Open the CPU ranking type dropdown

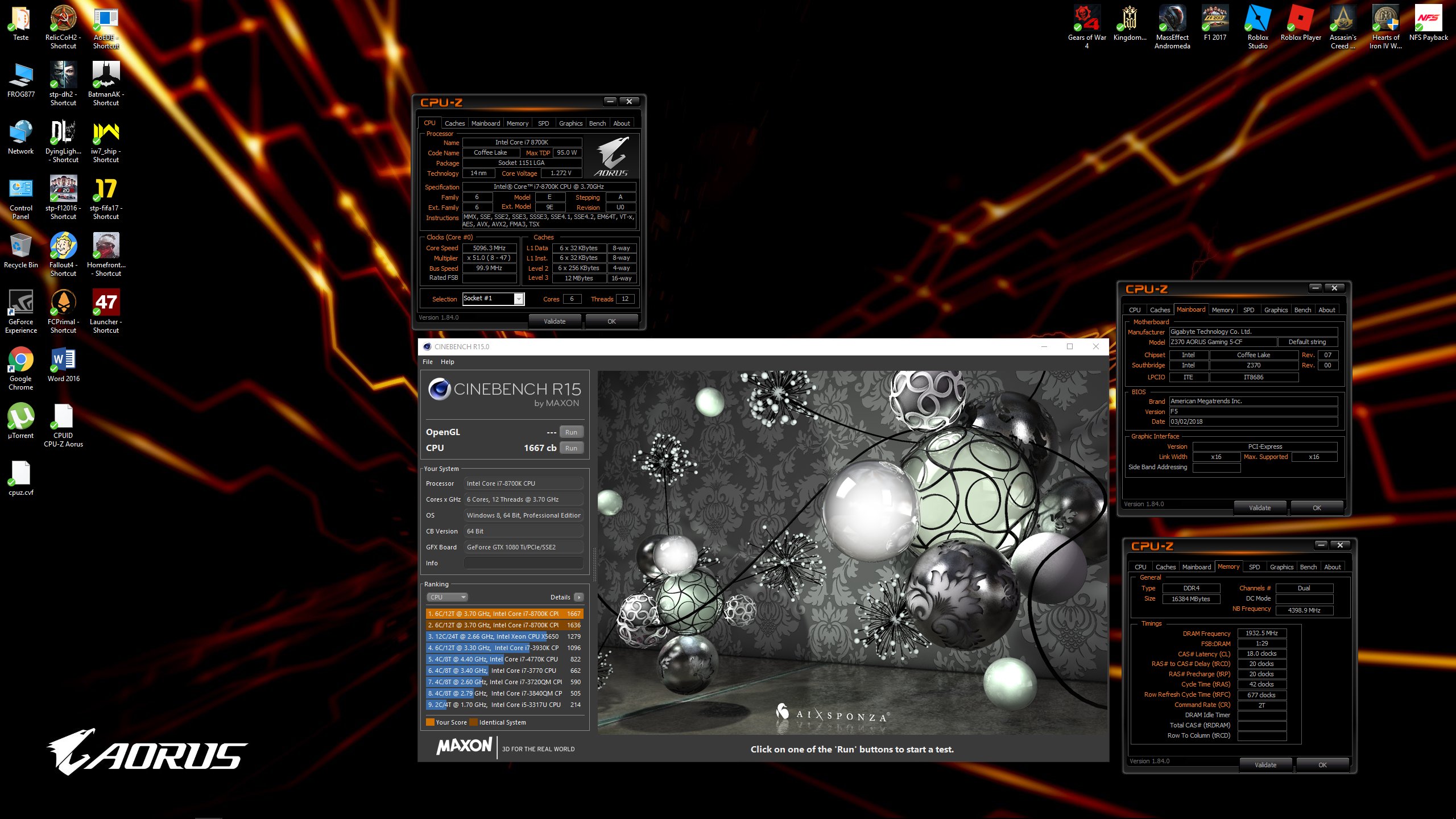click(x=447, y=597)
